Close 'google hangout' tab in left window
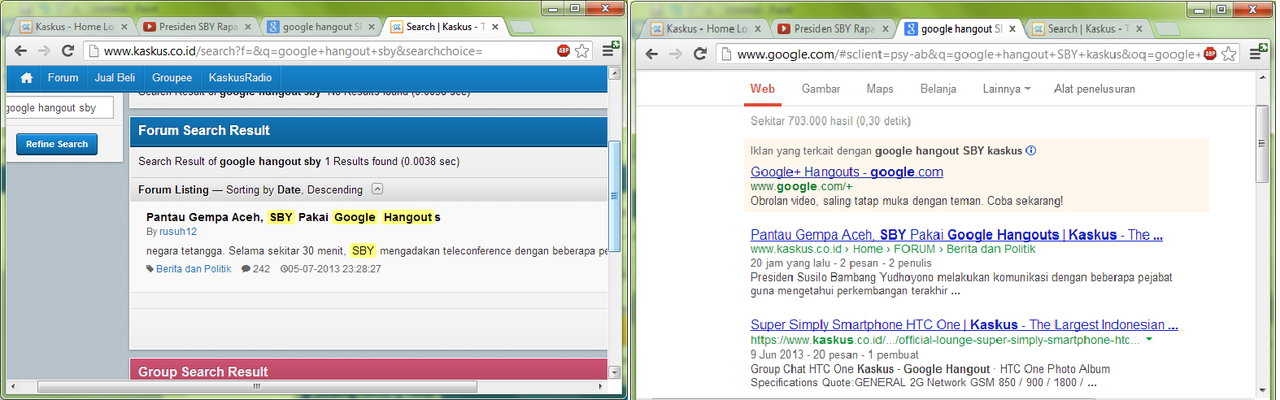The image size is (1280, 400). [372, 28]
